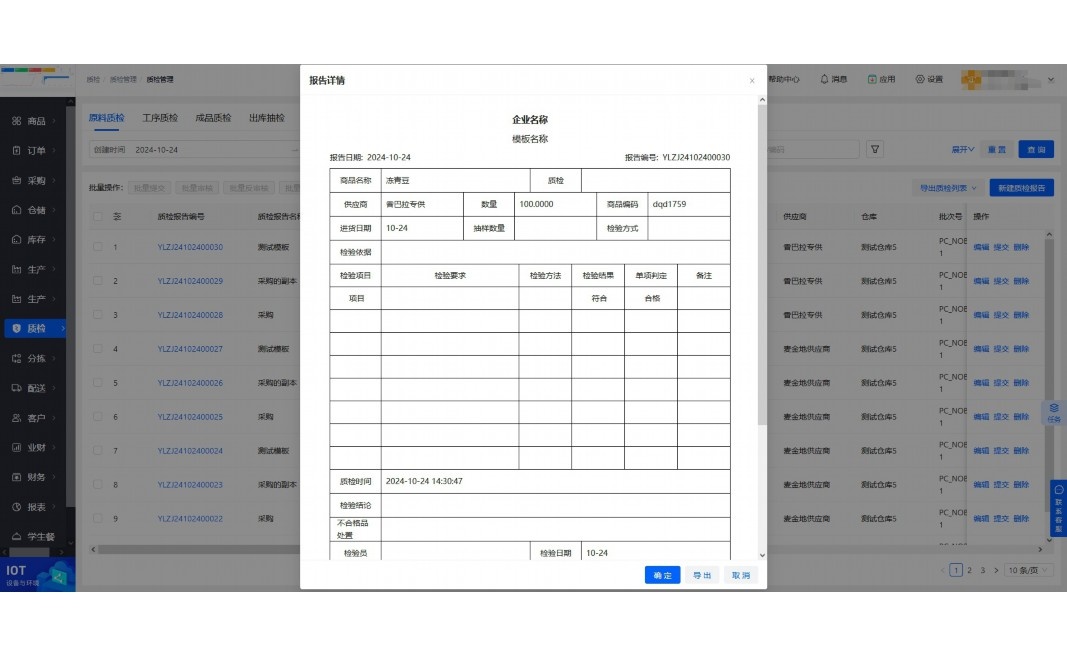Screen dimensions: 1067x656
Task: Click the dqd1759 product code cell
Action: (689, 204)
